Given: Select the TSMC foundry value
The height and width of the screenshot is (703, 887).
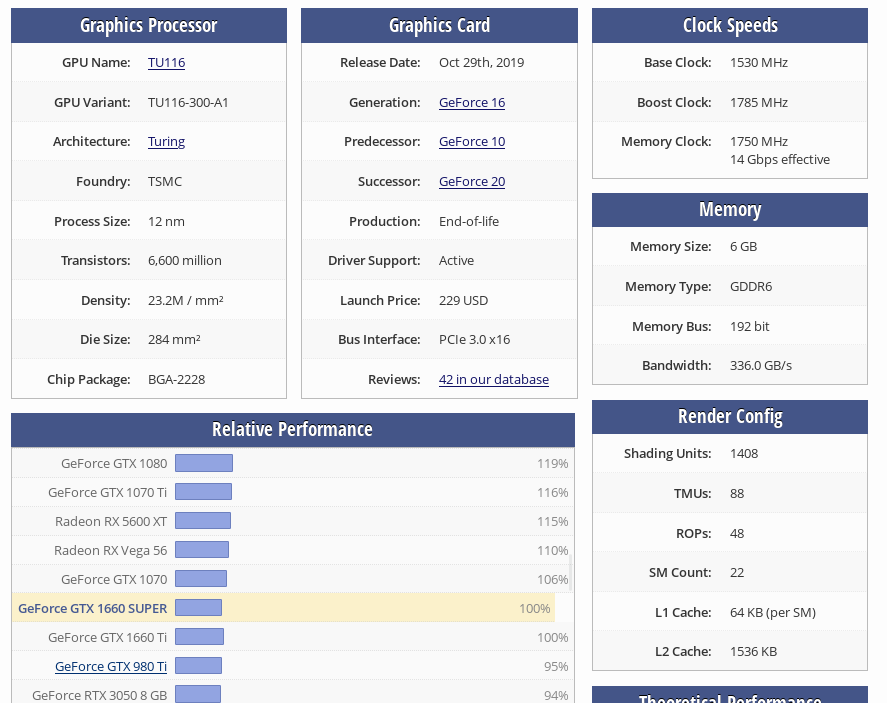Looking at the screenshot, I should pos(165,182).
